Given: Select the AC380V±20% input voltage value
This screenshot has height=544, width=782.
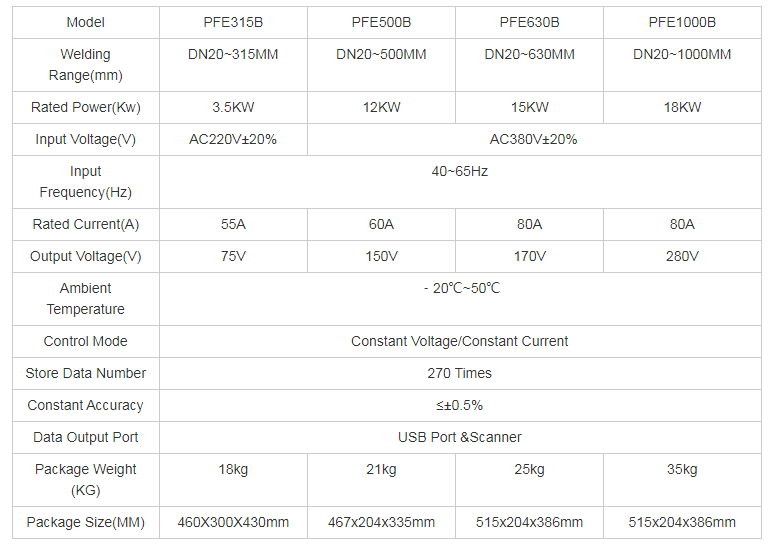Looking at the screenshot, I should coord(533,139).
